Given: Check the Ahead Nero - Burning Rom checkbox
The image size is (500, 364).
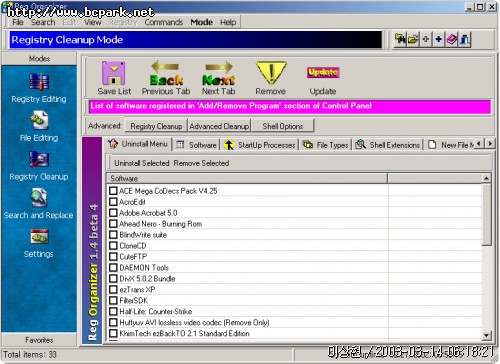Looking at the screenshot, I should tap(113, 224).
